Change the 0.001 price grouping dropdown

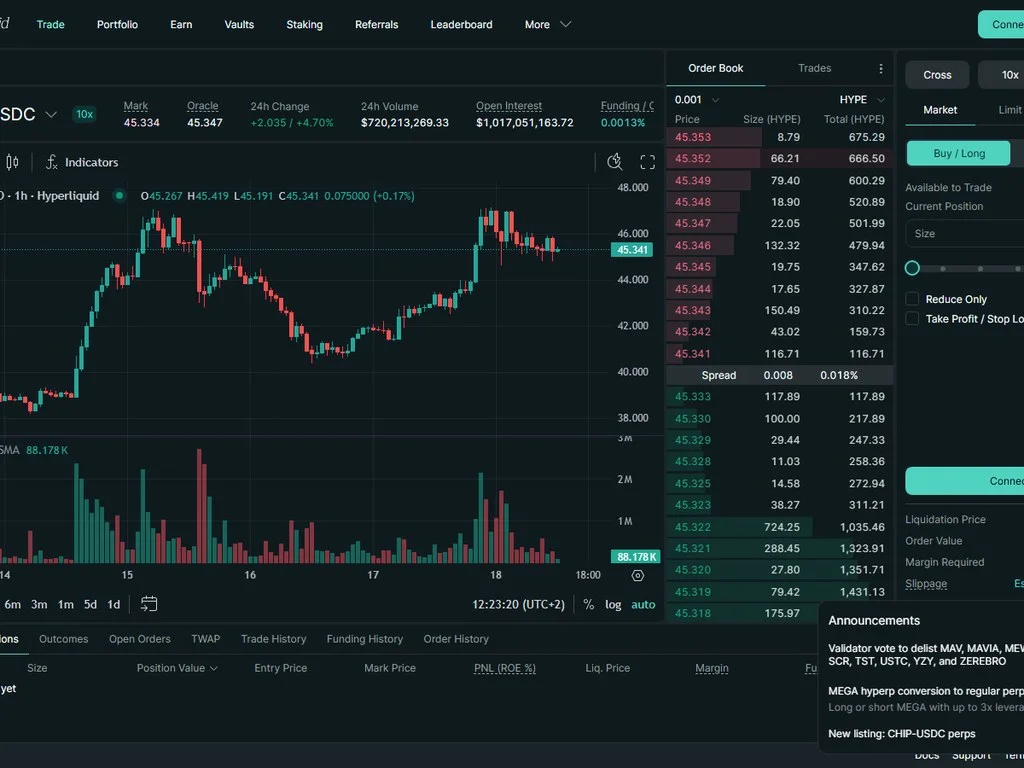tap(697, 100)
